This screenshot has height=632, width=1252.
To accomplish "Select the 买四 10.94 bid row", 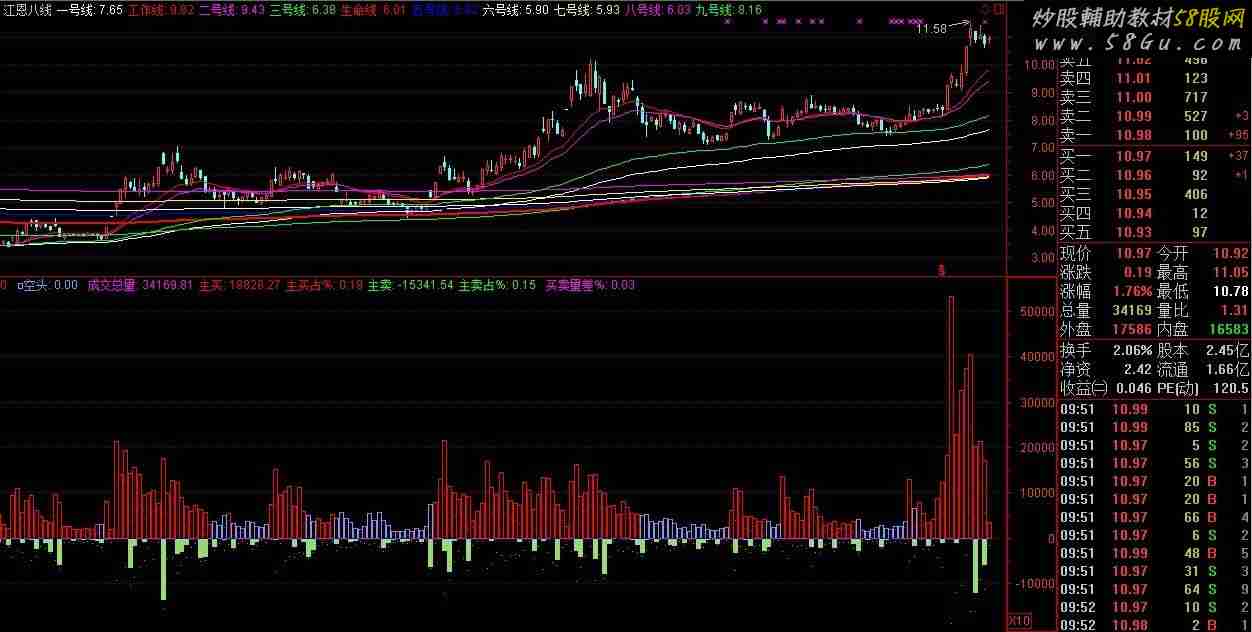I will (1154, 213).
